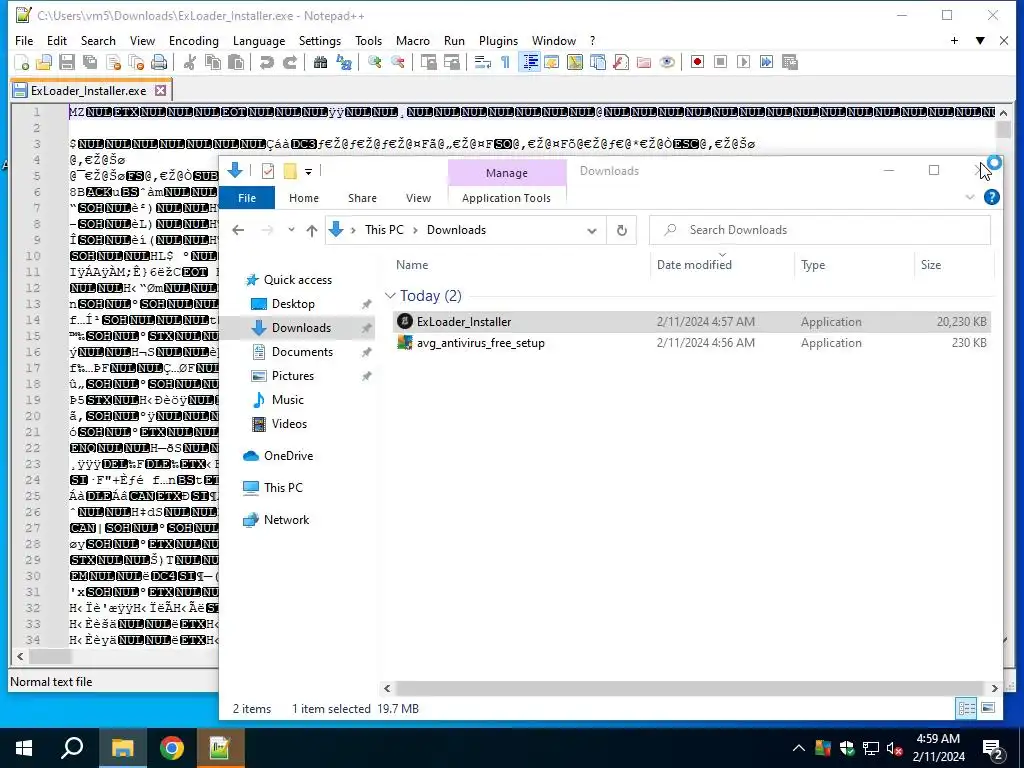Click the Print icon in Notepad++
Viewport: 1024px width, 768px height.
point(159,63)
